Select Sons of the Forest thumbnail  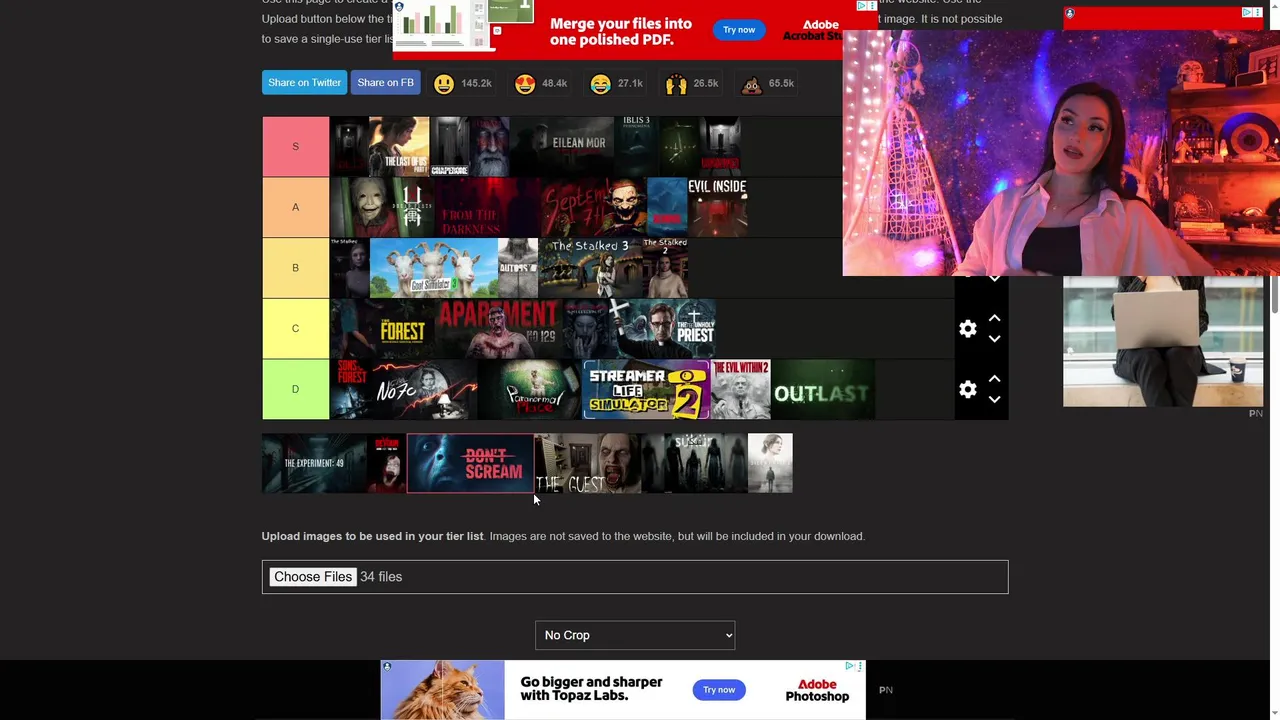[x=350, y=390]
